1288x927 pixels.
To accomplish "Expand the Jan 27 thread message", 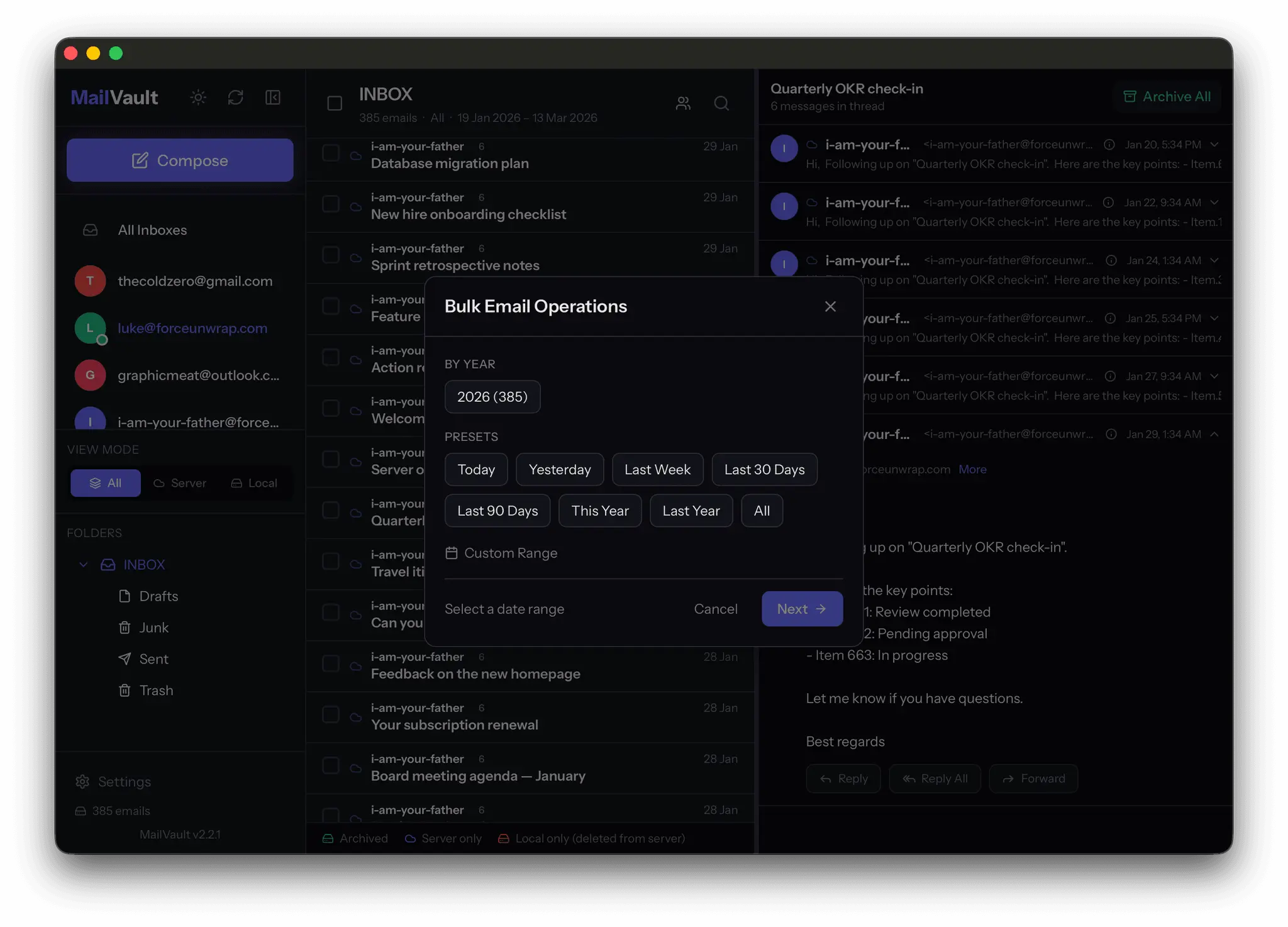I will coord(1214,376).
